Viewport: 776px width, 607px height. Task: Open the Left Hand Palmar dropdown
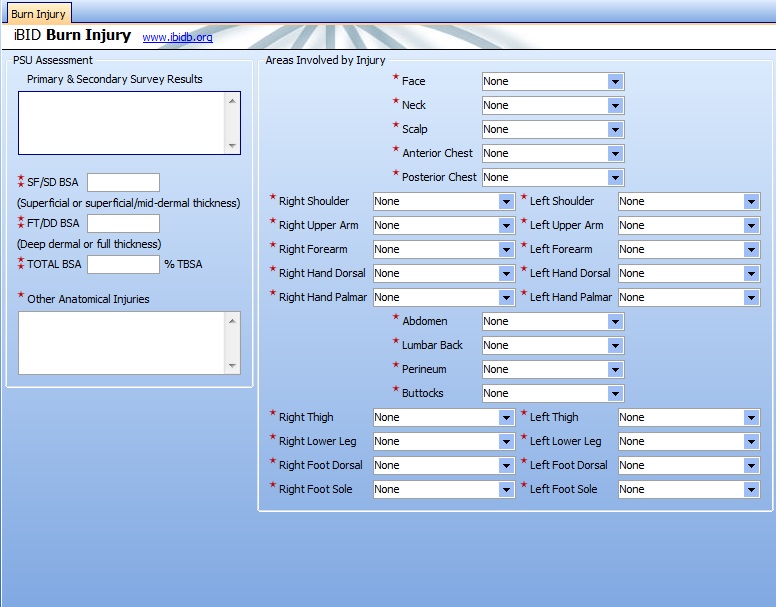coord(751,297)
